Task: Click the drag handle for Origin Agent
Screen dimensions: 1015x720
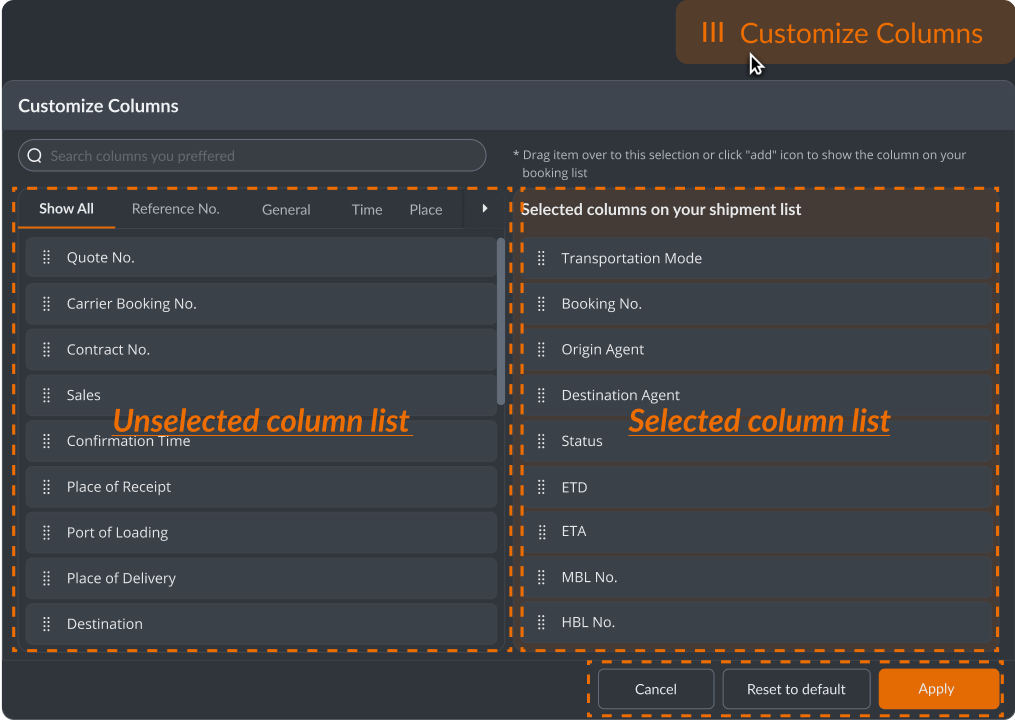Action: [x=541, y=350]
